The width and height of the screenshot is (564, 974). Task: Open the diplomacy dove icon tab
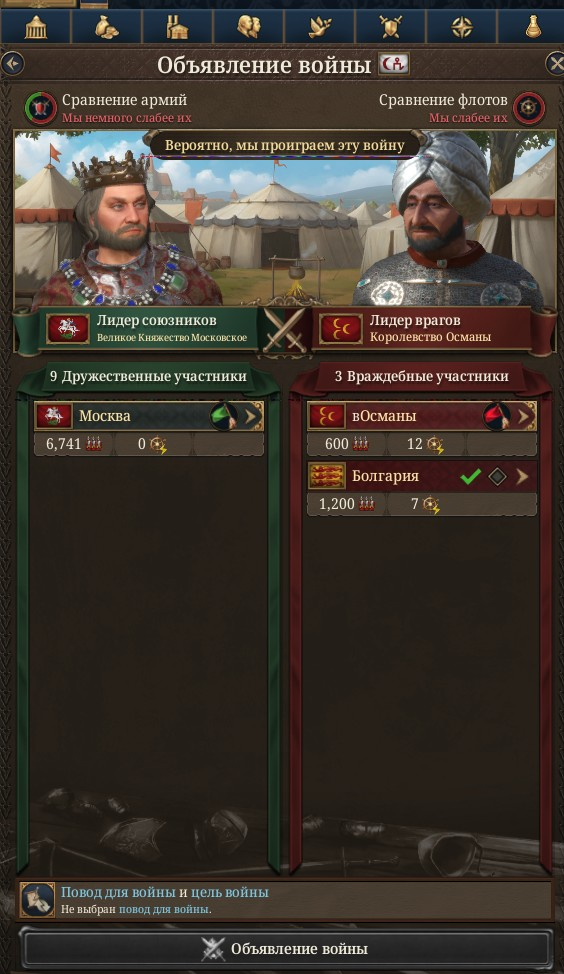coord(319,27)
